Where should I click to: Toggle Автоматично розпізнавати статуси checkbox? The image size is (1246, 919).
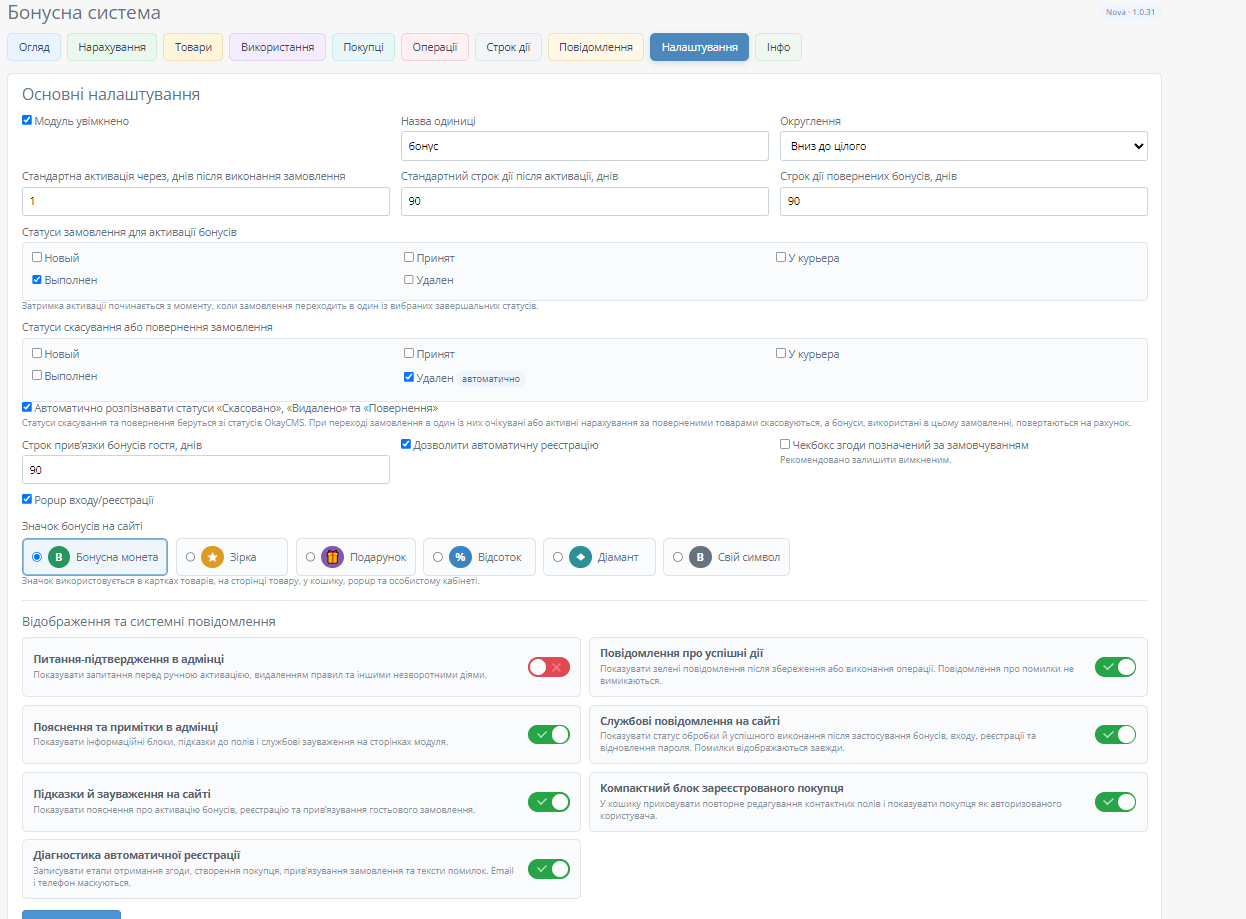(27, 407)
